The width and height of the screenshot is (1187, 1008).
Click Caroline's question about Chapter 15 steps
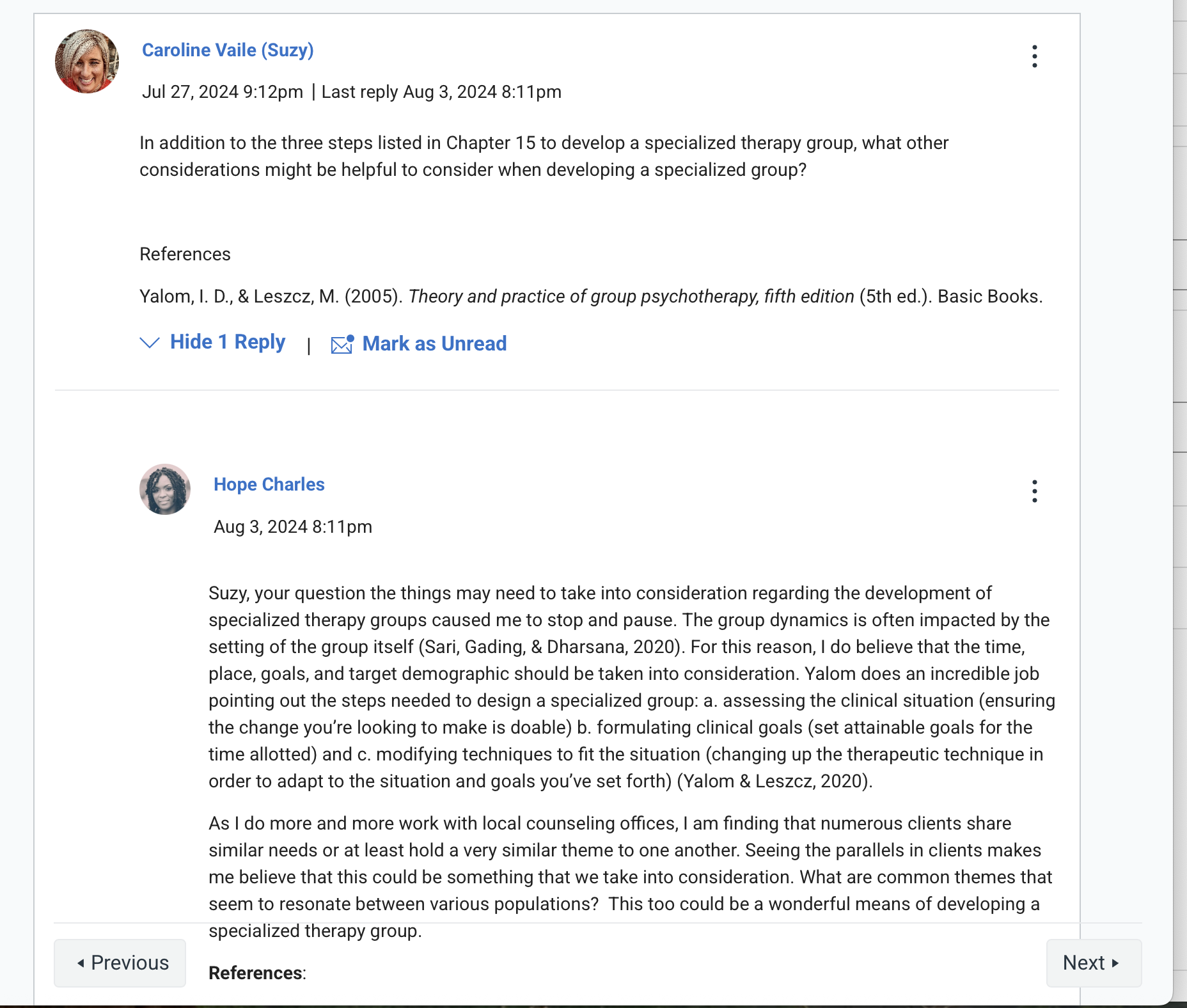[544, 156]
